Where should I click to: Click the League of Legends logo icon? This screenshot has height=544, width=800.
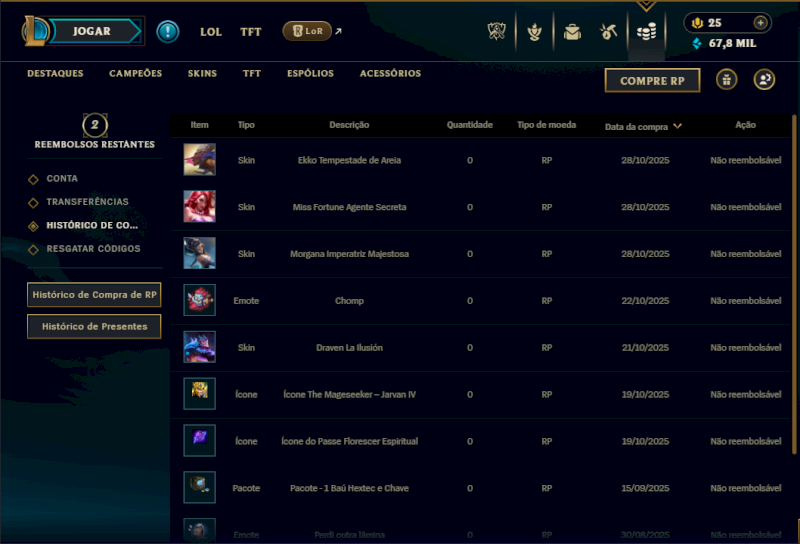[34, 31]
